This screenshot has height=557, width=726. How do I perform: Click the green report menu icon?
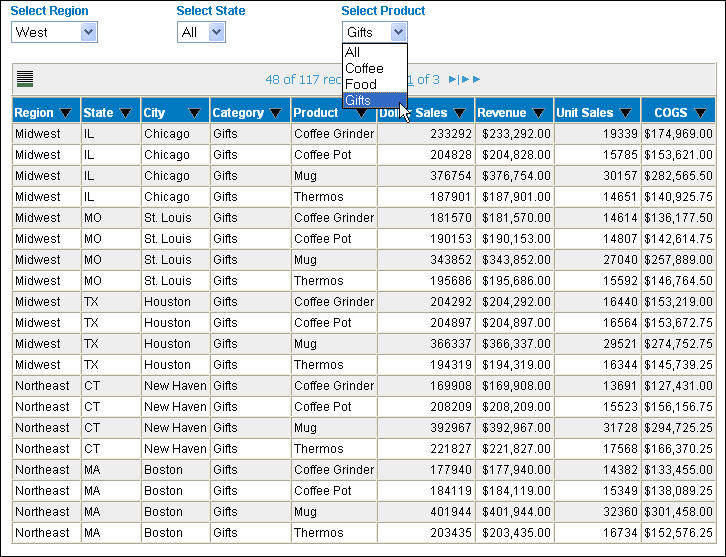25,79
